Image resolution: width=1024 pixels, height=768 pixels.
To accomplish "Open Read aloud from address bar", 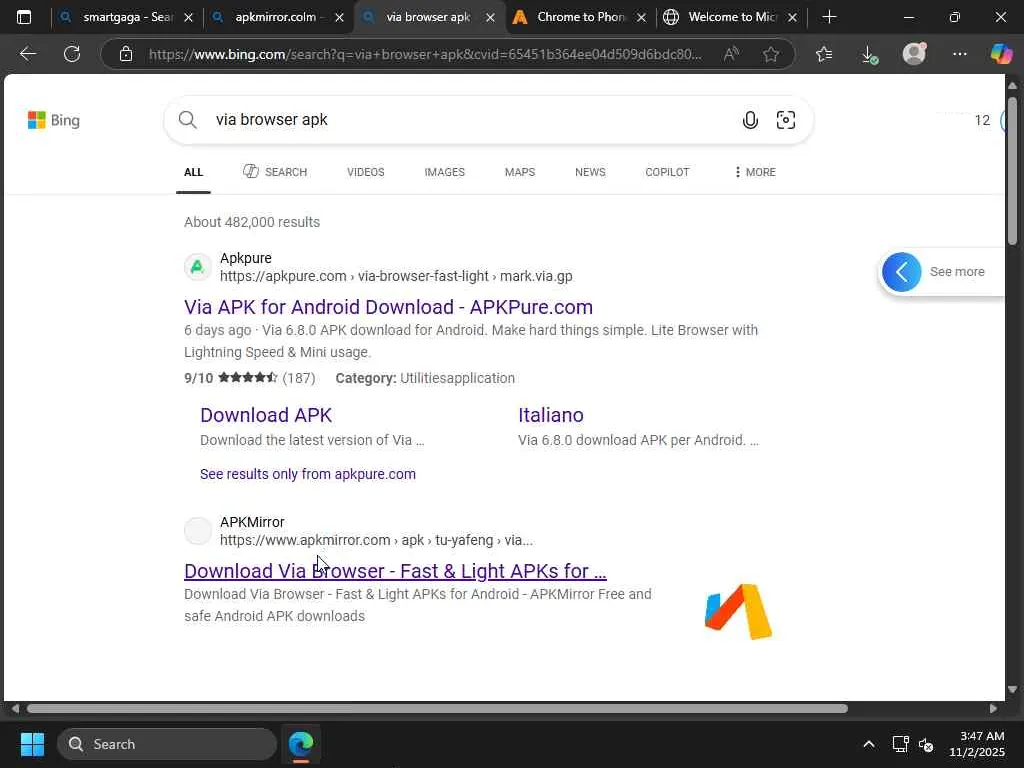I will 731,54.
